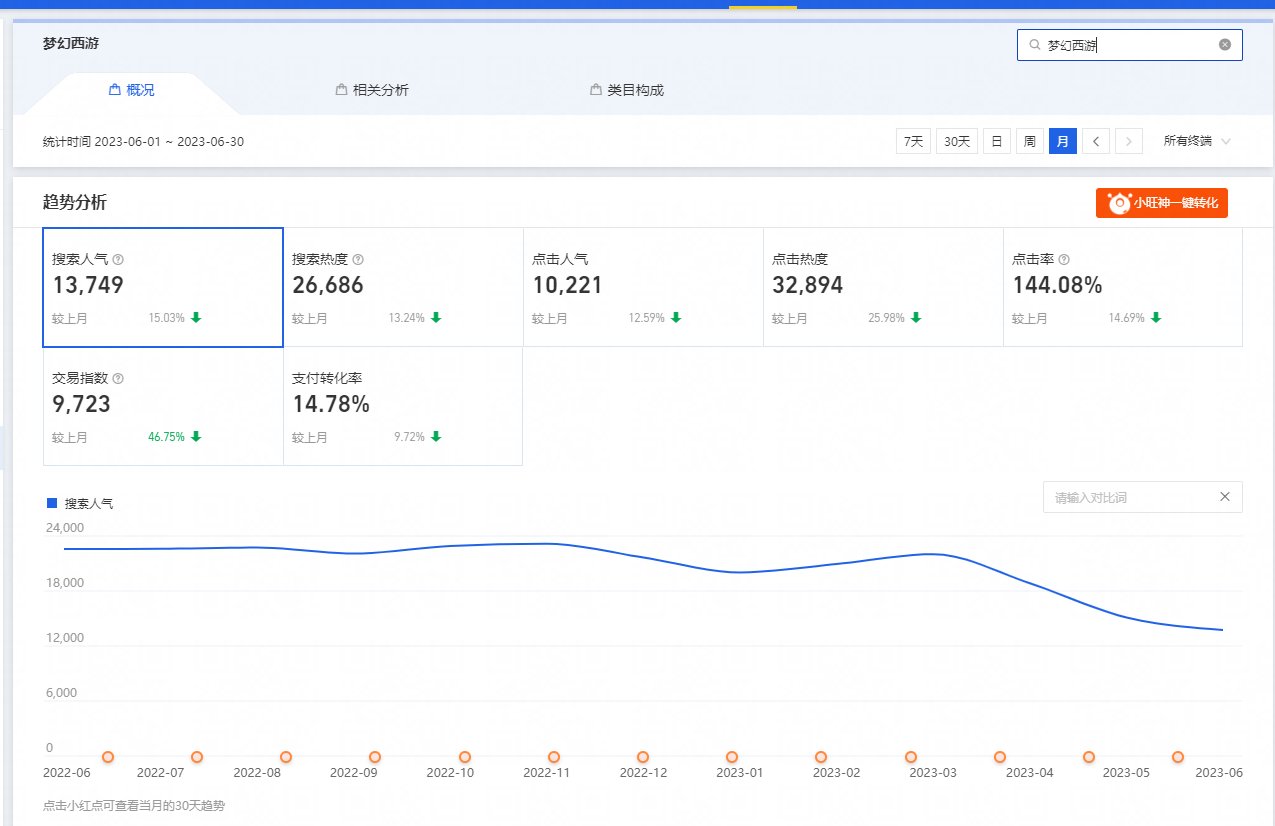Select the 支付转化率 metric card

coord(403,406)
